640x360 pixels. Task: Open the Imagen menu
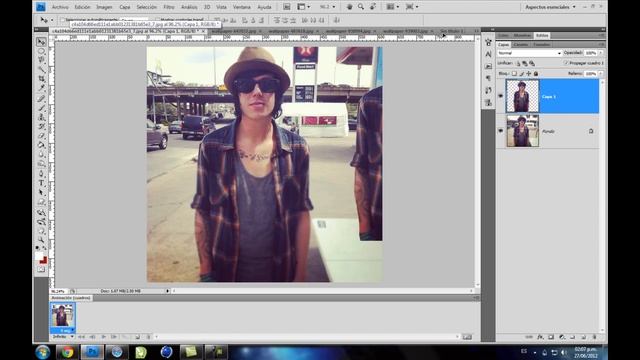104,7
